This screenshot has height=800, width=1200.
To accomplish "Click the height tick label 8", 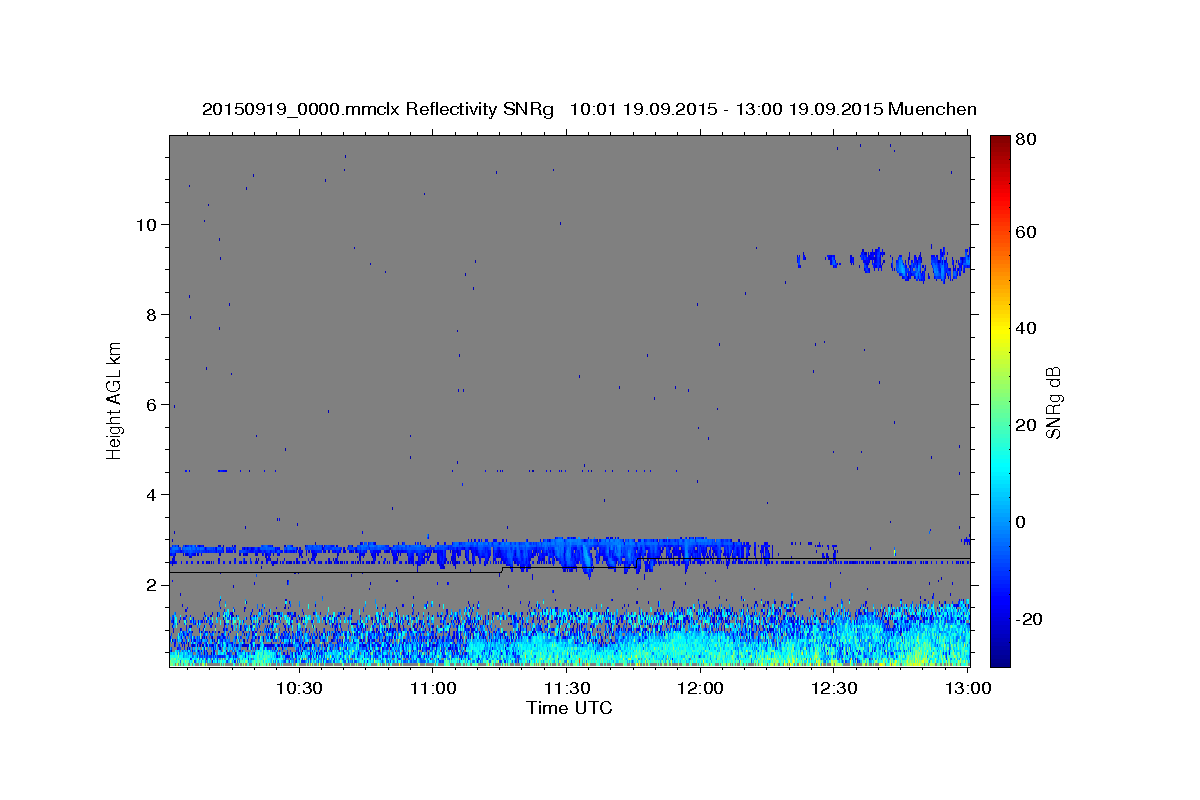I will tap(152, 314).
